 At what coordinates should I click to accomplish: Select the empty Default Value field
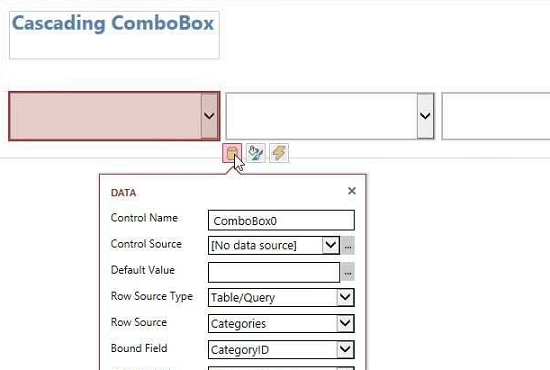pyautogui.click(x=274, y=272)
